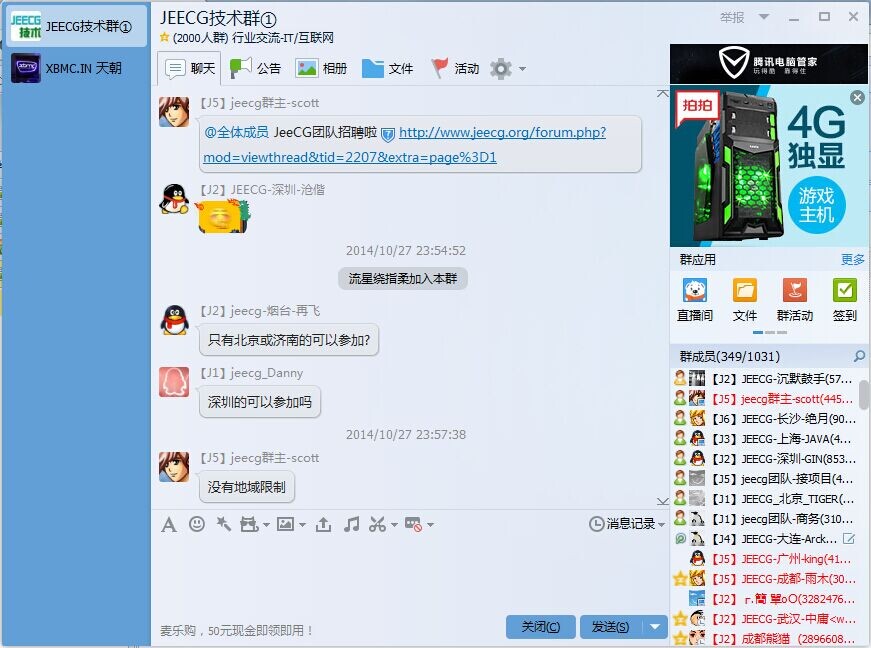The width and height of the screenshot is (871, 648).
Task: Open the font formatting tool
Action: click(169, 524)
